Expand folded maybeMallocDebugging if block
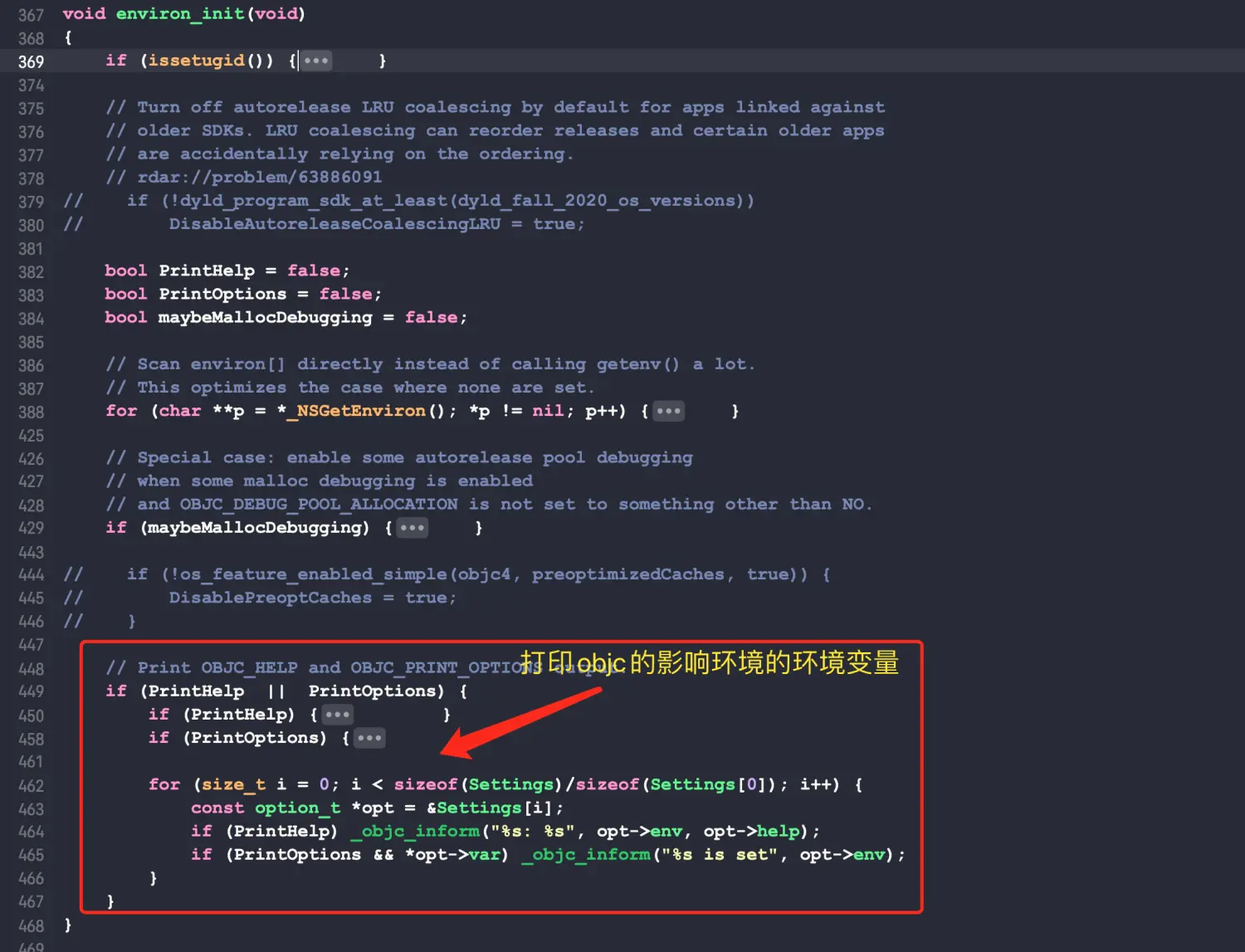1245x952 pixels. (412, 528)
